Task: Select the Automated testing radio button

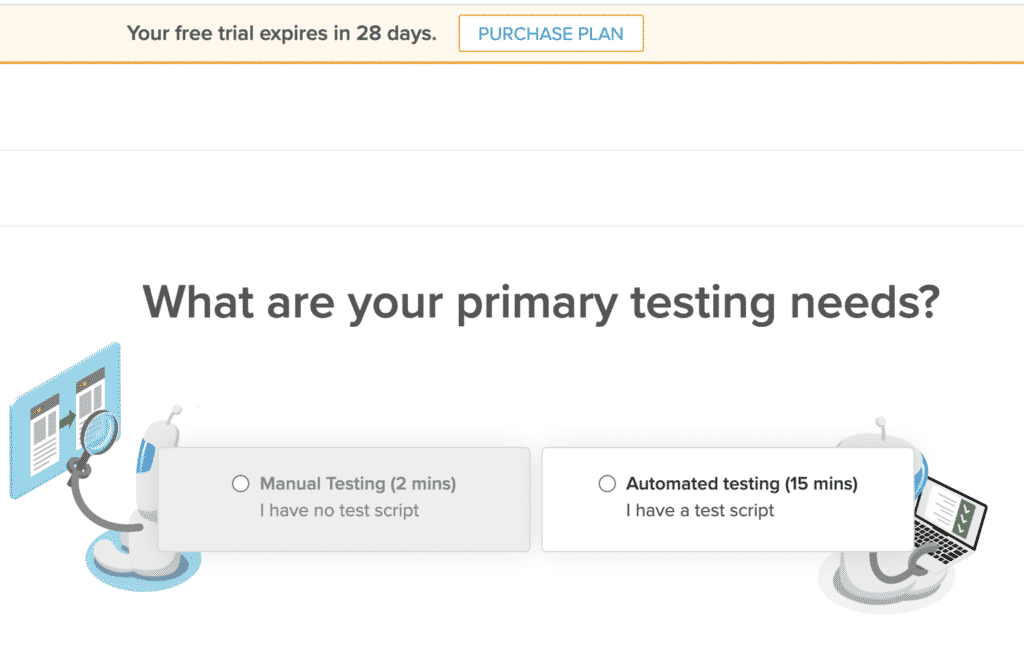Action: point(607,484)
